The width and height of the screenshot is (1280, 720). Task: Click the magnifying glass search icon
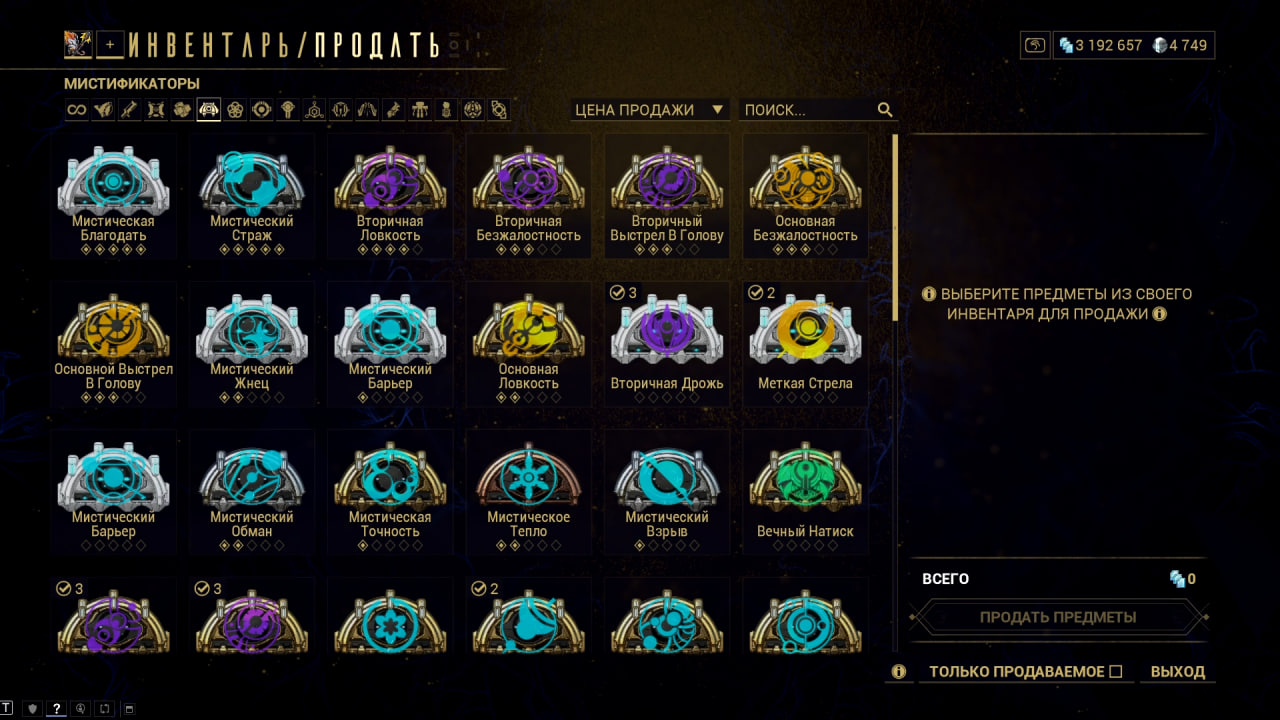pyautogui.click(x=885, y=110)
